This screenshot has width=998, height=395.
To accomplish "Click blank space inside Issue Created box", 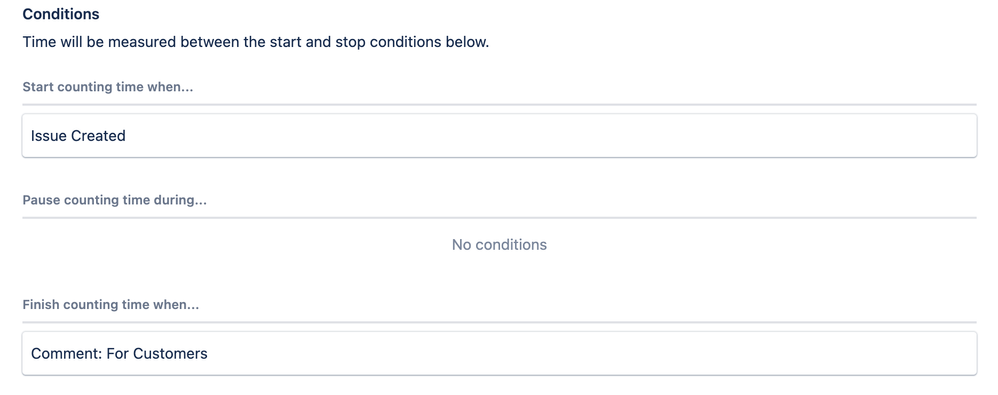I will click(547, 135).
